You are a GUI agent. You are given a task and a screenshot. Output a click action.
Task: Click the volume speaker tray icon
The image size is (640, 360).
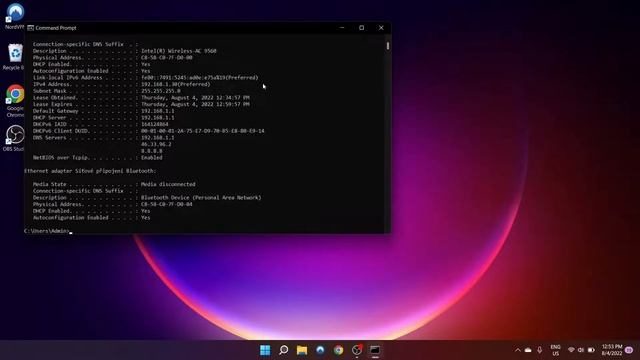(581, 350)
